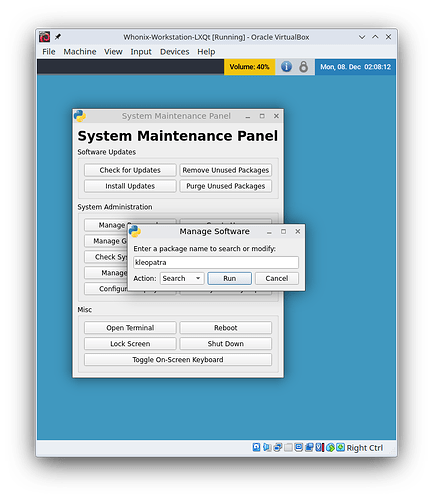The image size is (433, 499).
Task: Click Install Updates
Action: pyautogui.click(x=130, y=186)
